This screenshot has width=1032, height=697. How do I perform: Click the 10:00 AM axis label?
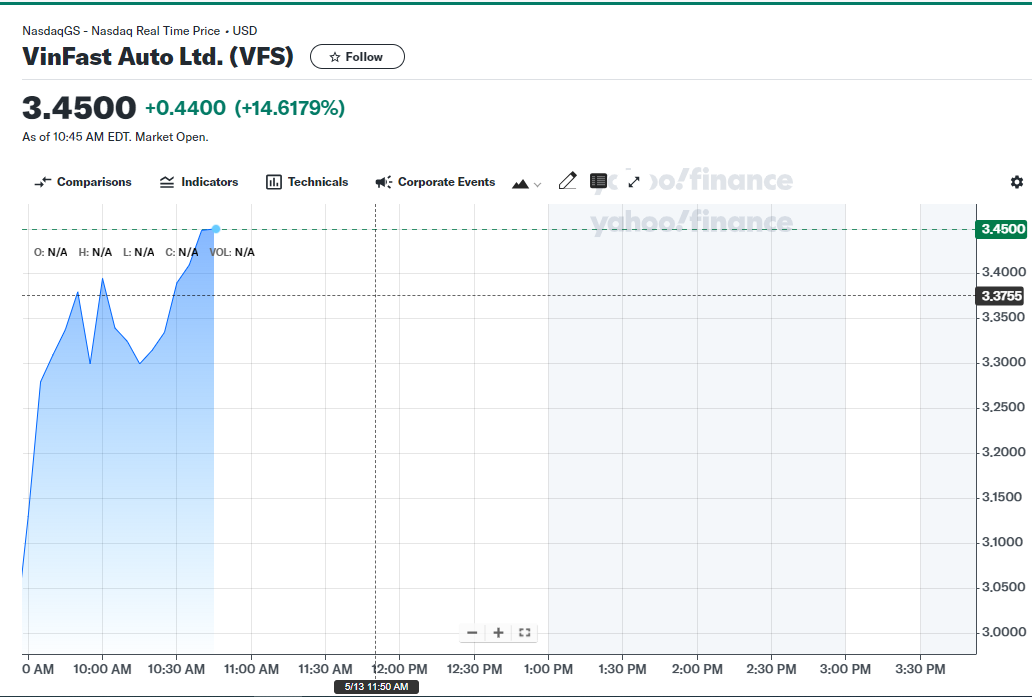102,669
